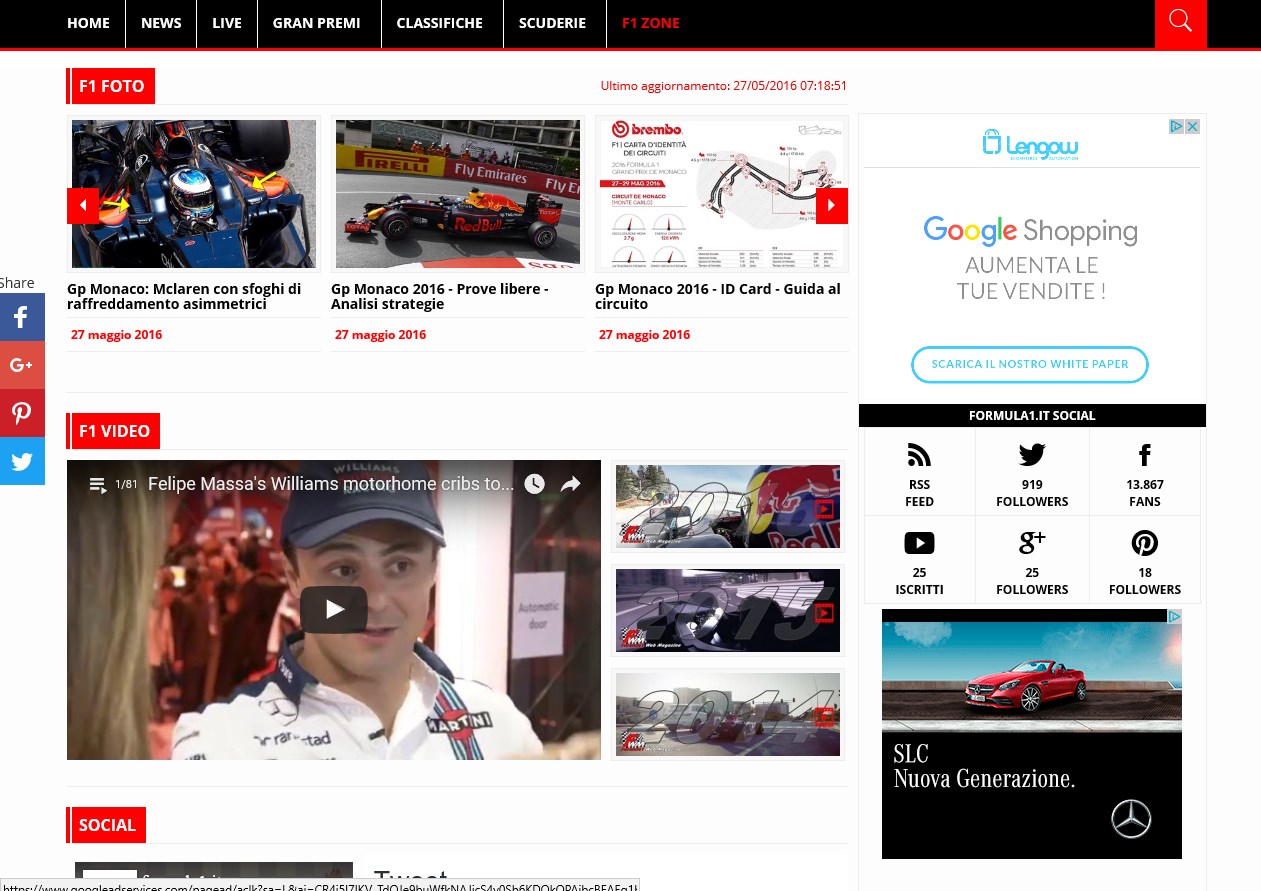Open the SCUDERIE menu item
Screen dimensions: 1261x891
coord(552,23)
